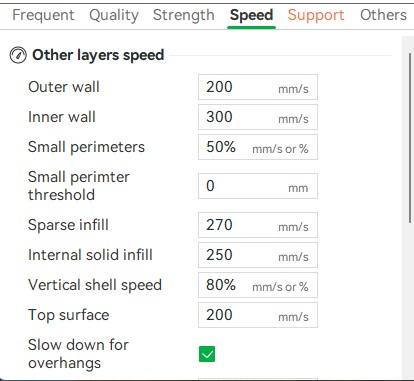Go to the Support tab

316,15
